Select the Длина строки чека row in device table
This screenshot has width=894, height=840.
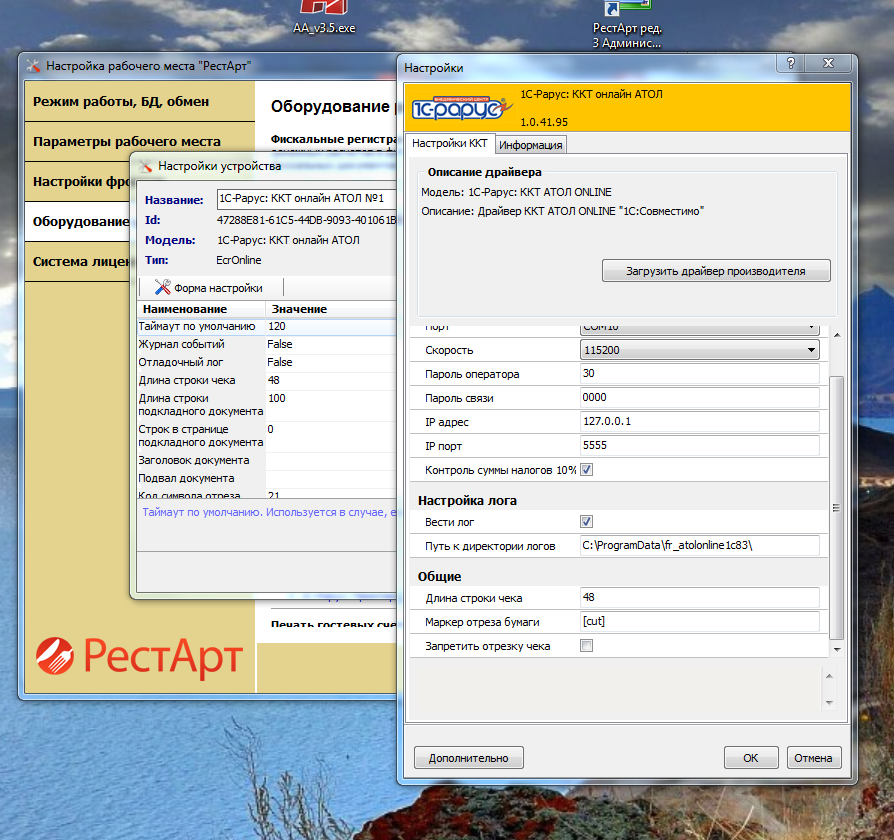(x=267, y=380)
